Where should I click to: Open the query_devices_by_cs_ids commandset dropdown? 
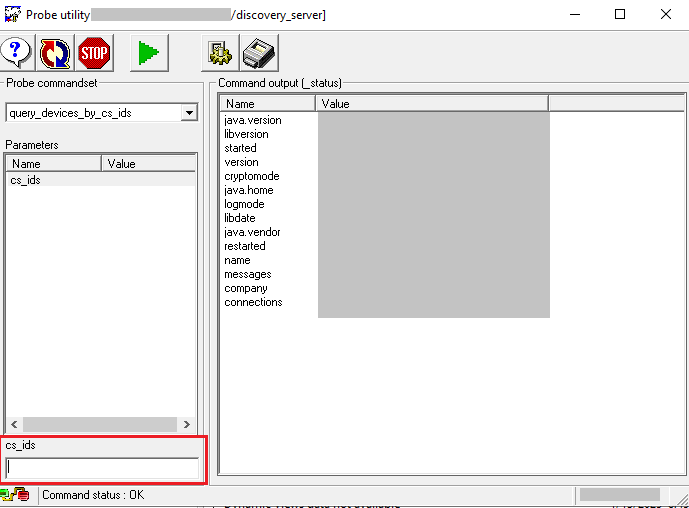(x=102, y=113)
